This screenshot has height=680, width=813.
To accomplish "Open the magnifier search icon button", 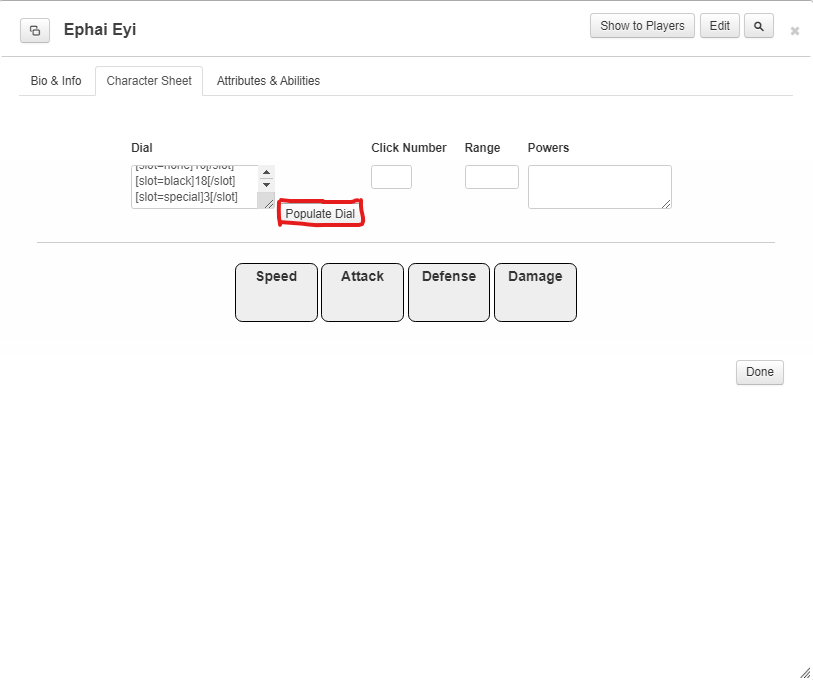I will click(x=759, y=26).
